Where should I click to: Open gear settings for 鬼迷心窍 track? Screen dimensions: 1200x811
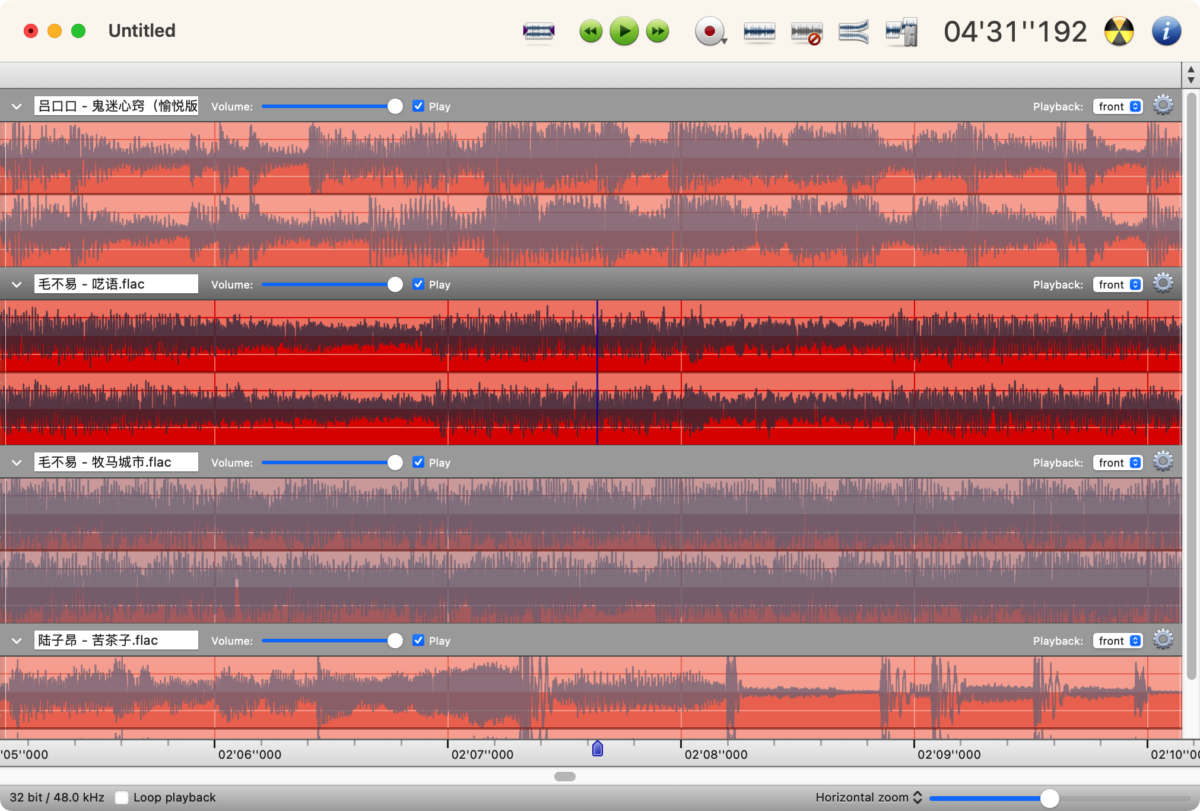tap(1163, 105)
